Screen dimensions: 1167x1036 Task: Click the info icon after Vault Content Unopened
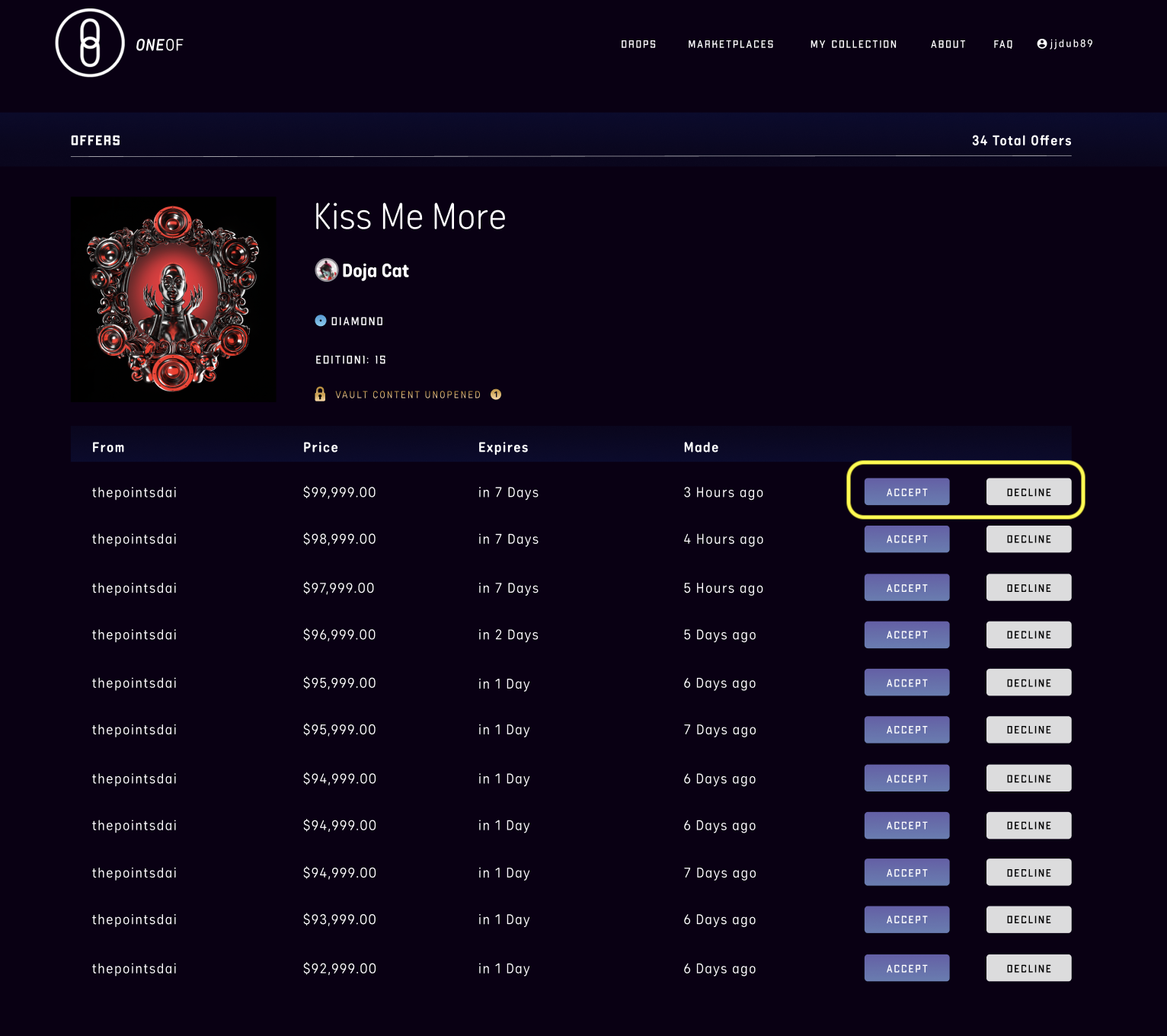[496, 395]
